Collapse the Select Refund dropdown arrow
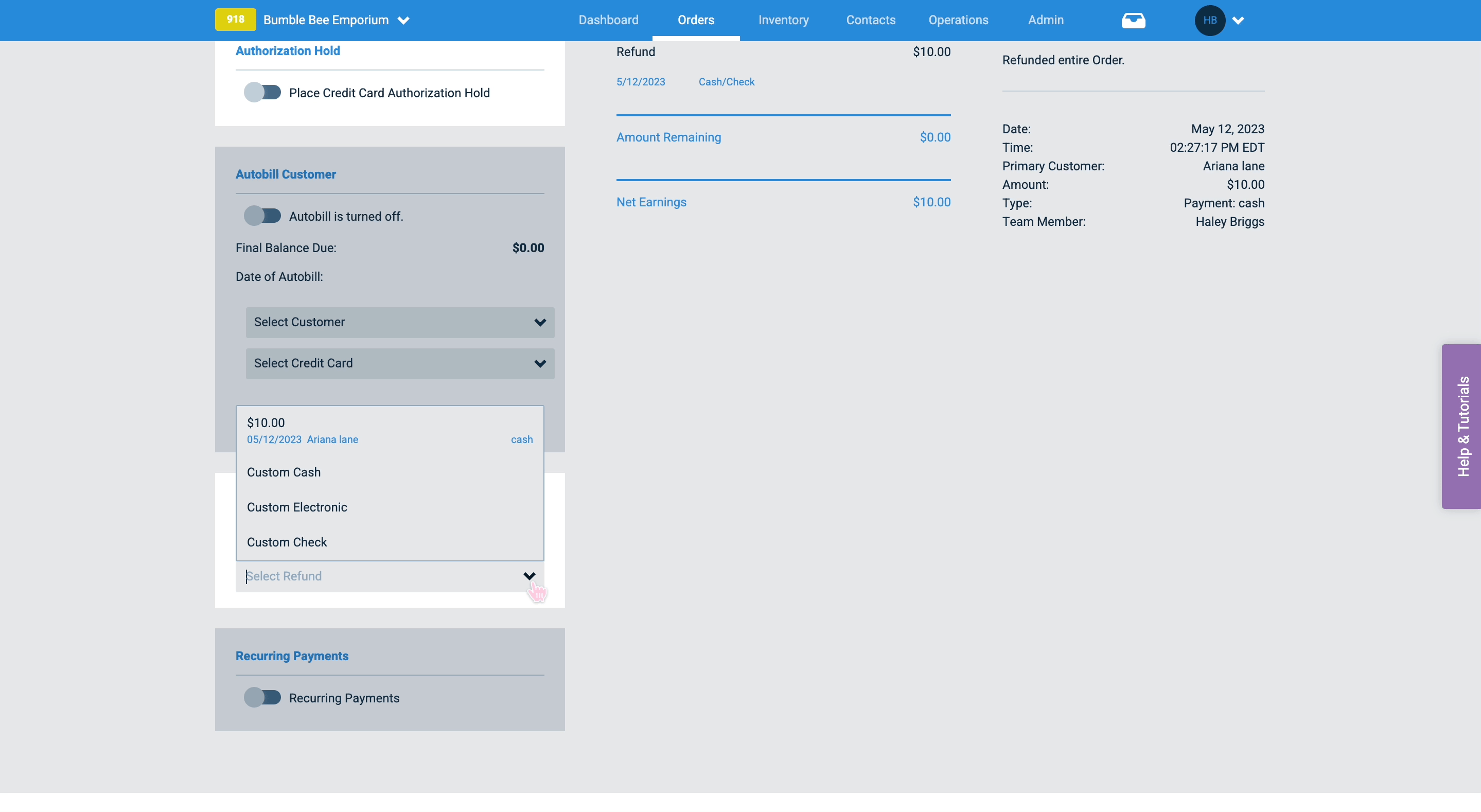This screenshot has height=812, width=1481. click(x=530, y=576)
